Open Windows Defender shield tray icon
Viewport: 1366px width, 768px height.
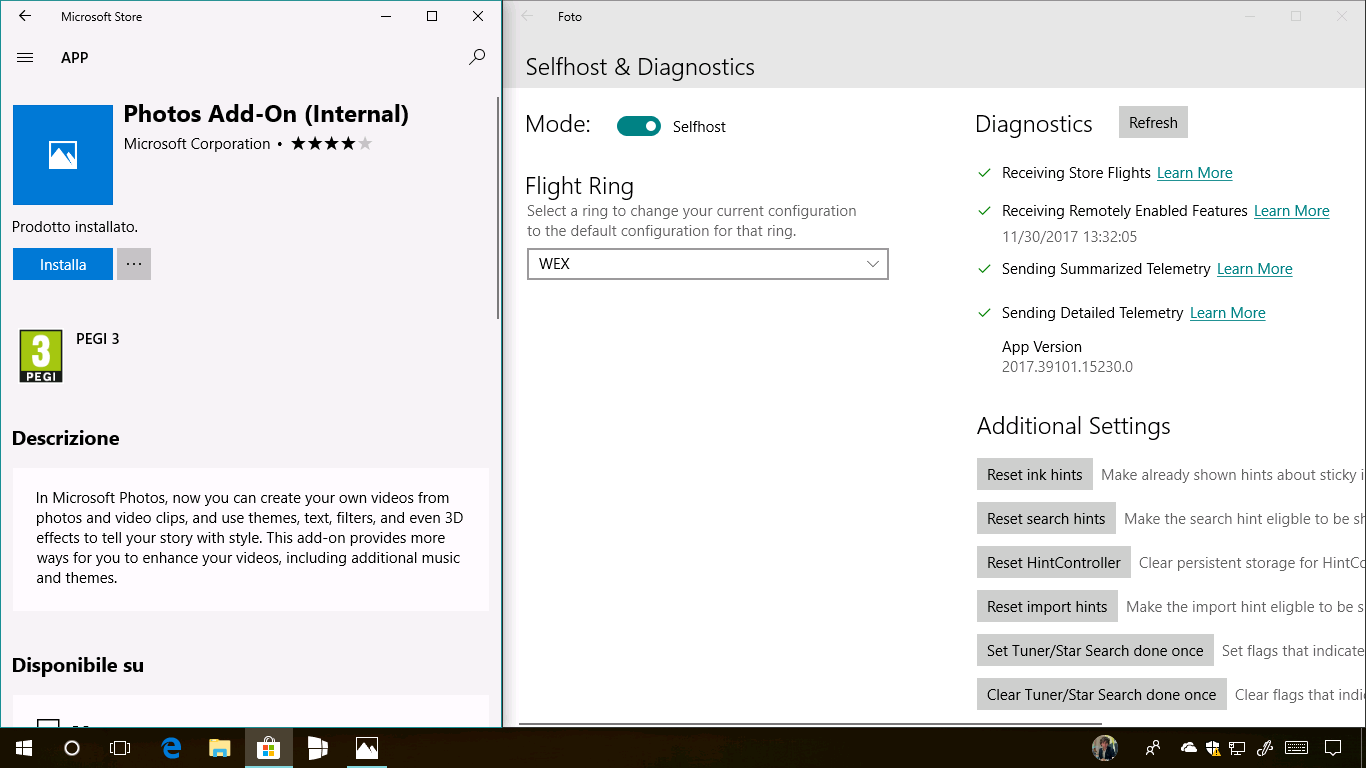point(1213,748)
